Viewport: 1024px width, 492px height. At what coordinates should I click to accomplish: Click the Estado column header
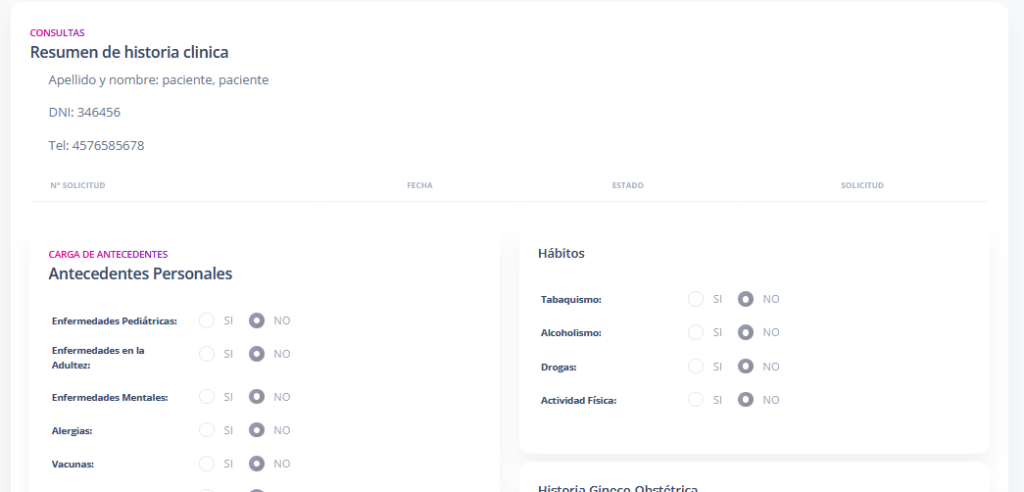[x=627, y=186]
